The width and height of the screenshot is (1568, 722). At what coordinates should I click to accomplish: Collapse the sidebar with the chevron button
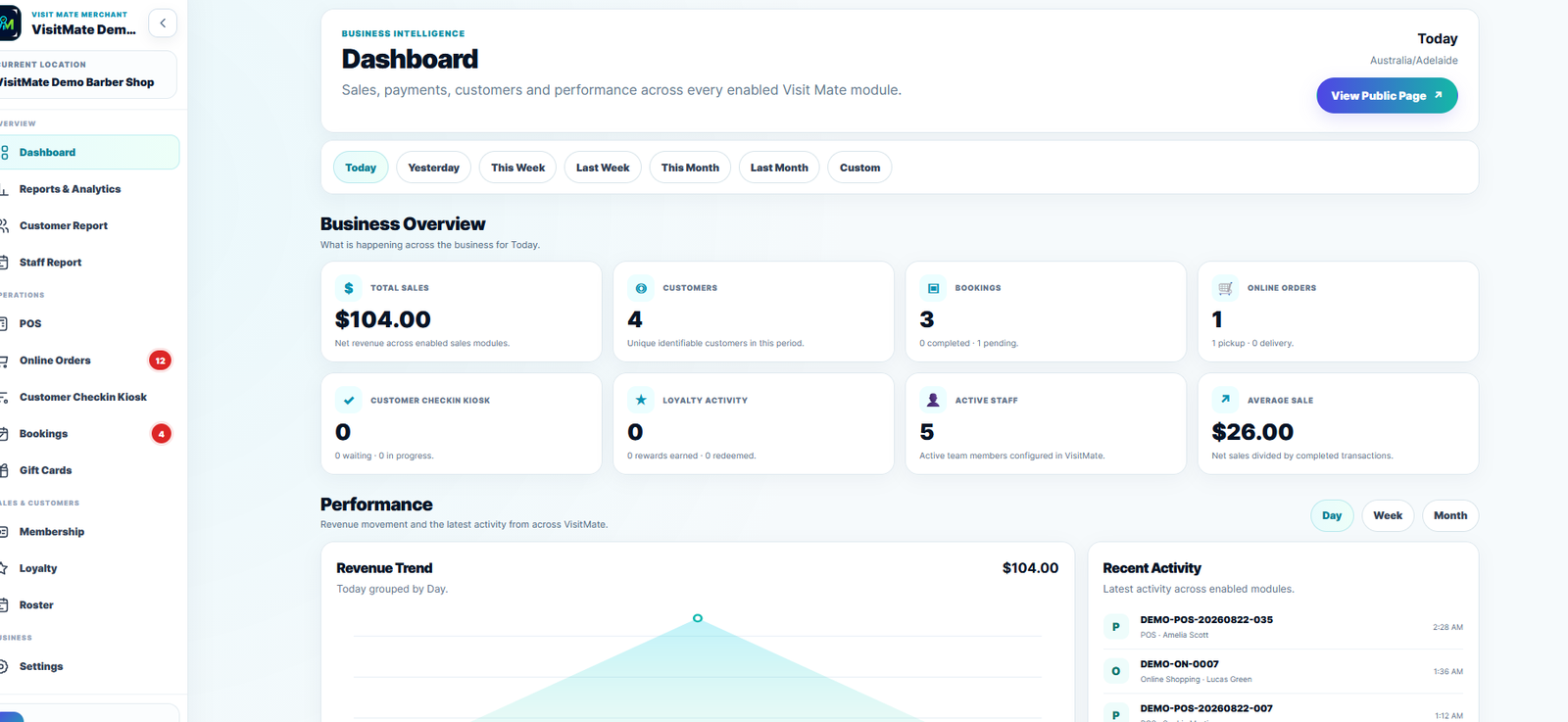163,24
